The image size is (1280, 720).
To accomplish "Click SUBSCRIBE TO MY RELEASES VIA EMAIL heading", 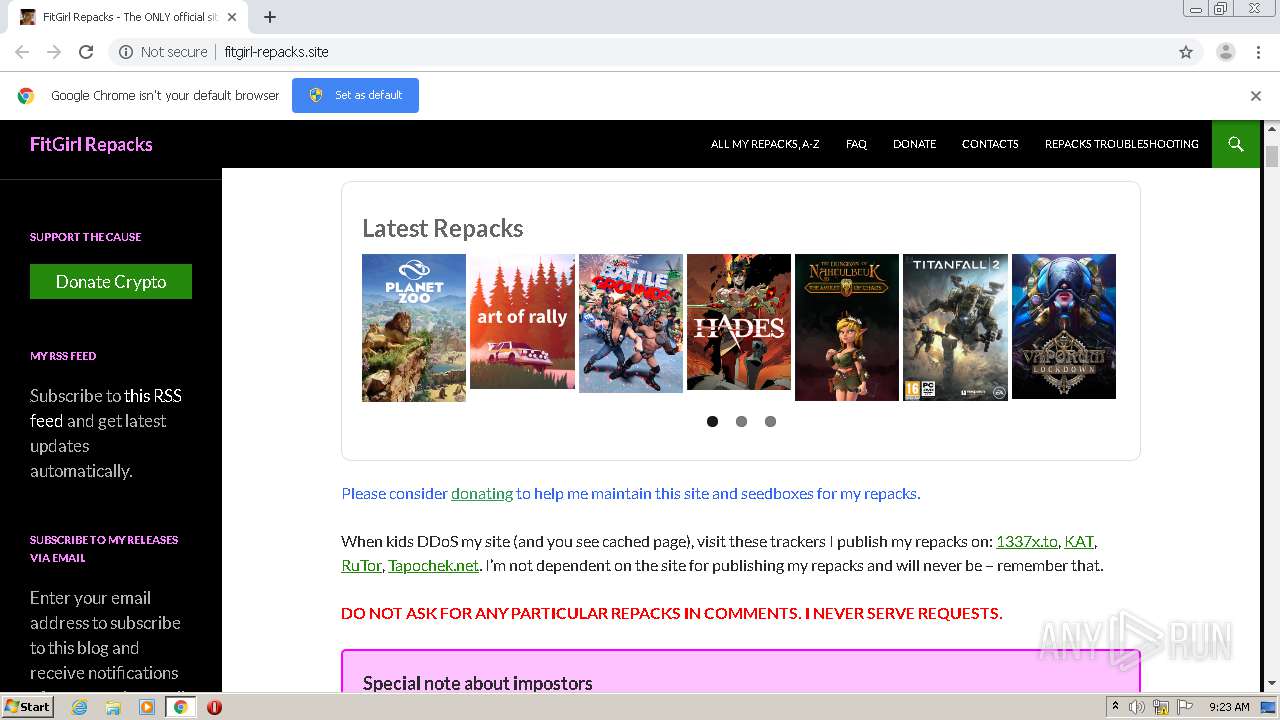I will (104, 548).
